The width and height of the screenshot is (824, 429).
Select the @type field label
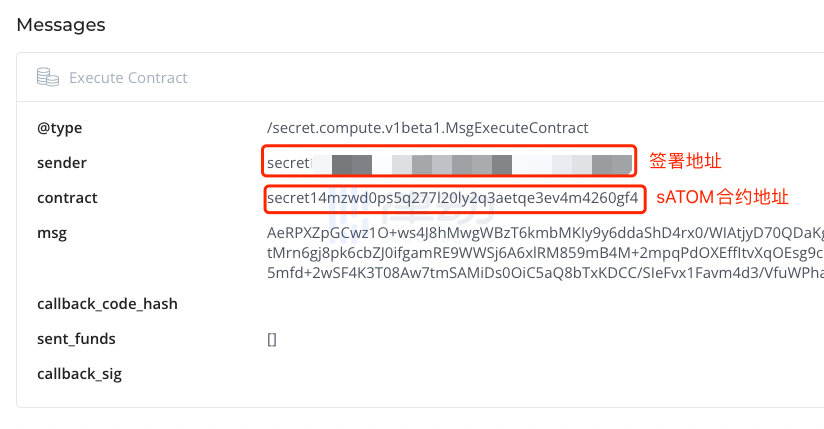(59, 128)
